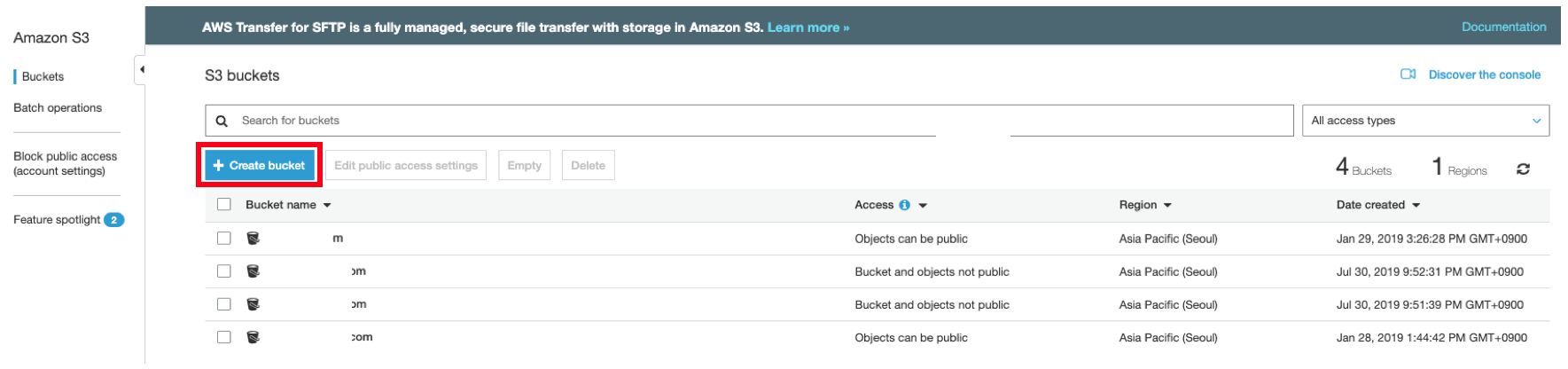Toggle the select-all checkbox in table header
1568x369 pixels.
pyautogui.click(x=224, y=204)
